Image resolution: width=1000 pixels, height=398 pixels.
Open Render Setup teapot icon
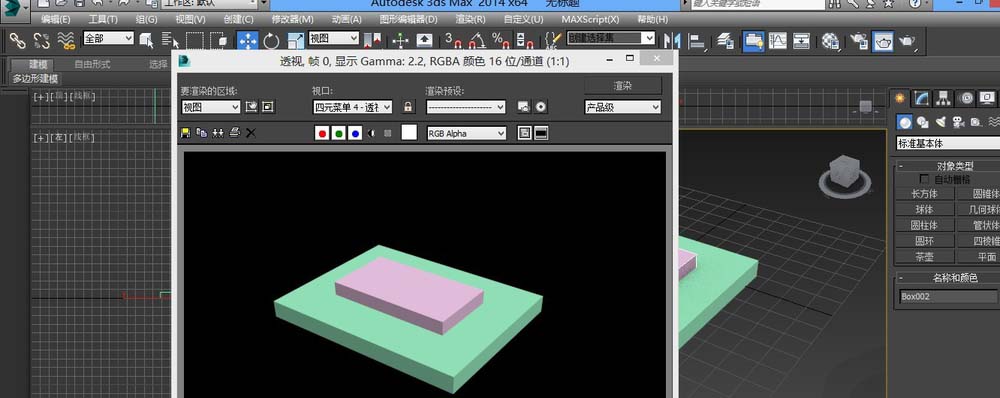[859, 41]
